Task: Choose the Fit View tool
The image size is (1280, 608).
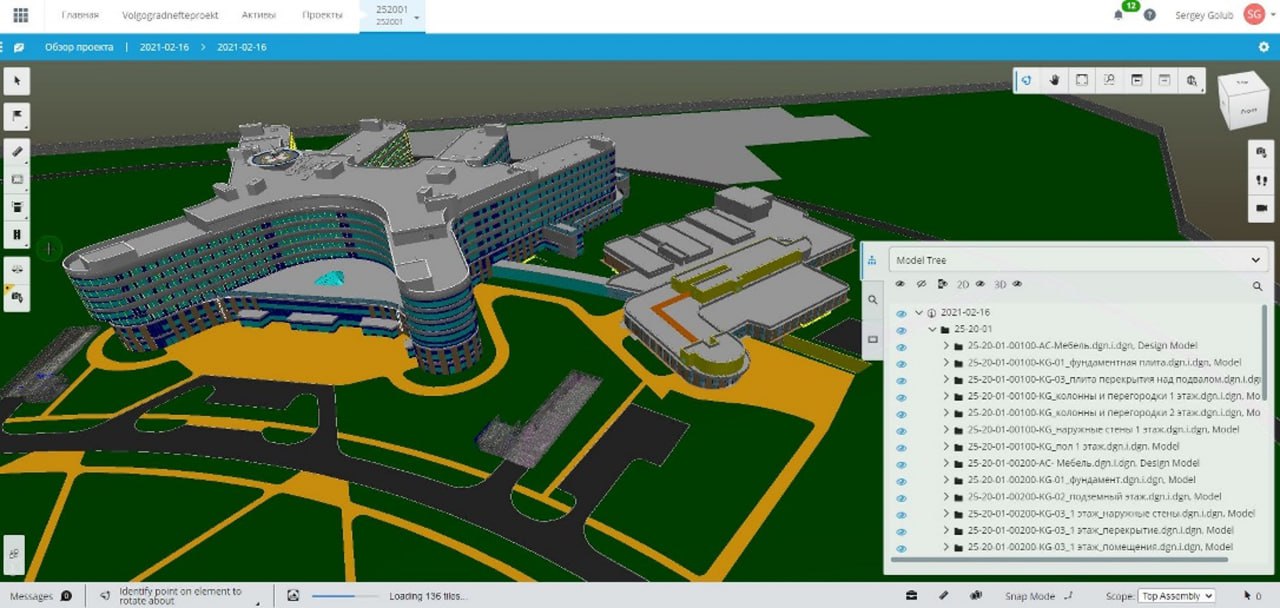Action: pos(1082,80)
